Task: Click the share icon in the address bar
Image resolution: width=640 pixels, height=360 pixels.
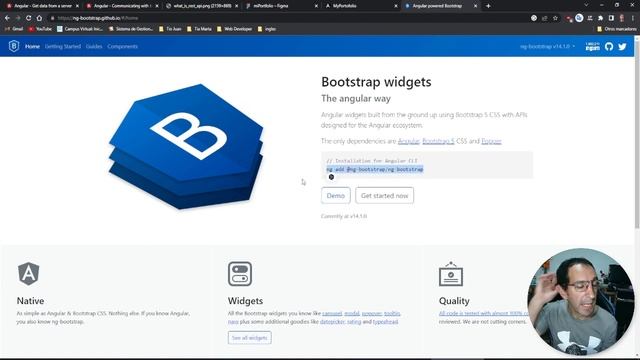Action: tap(544, 18)
